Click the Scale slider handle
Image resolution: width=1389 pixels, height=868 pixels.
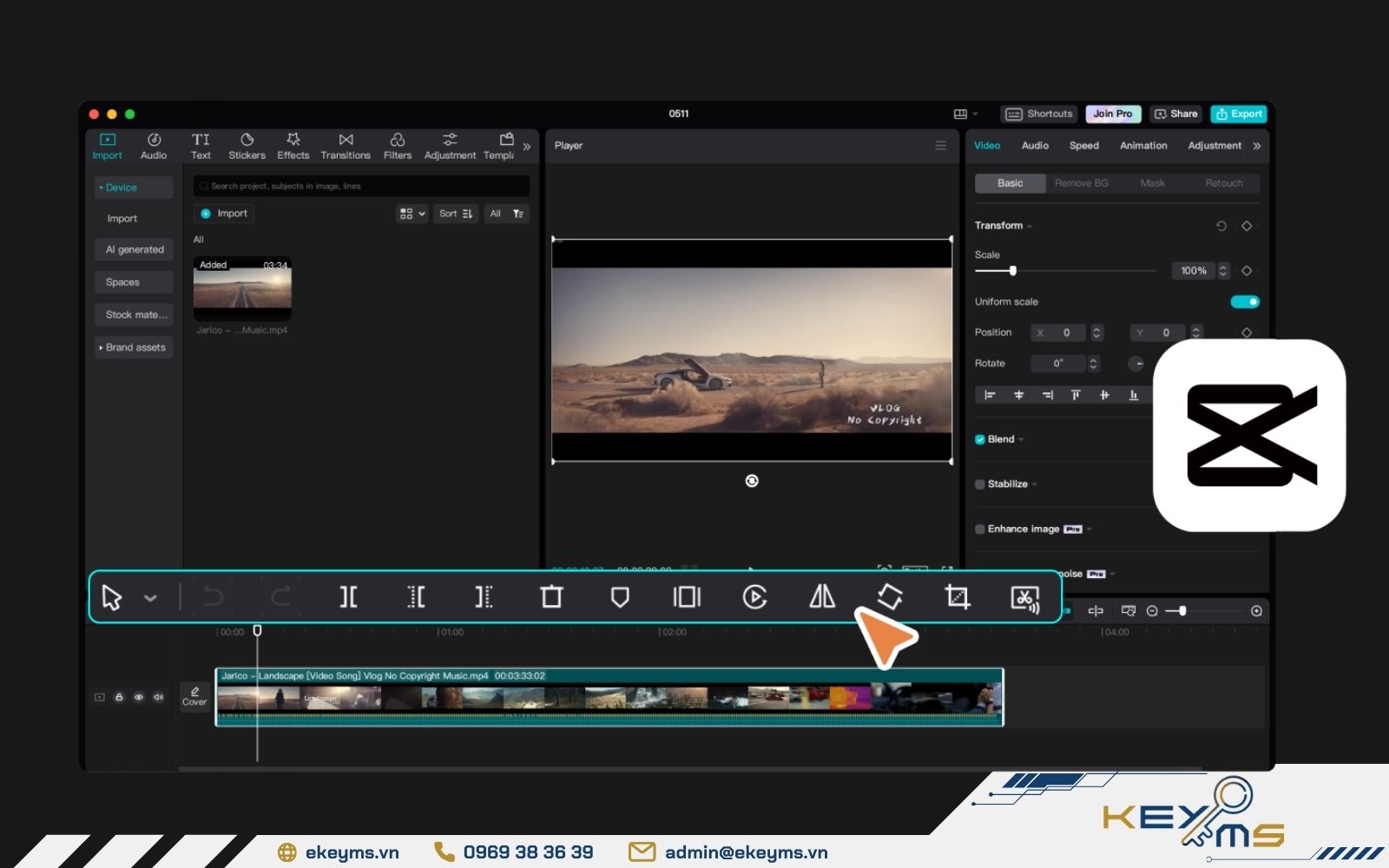pyautogui.click(x=1013, y=271)
